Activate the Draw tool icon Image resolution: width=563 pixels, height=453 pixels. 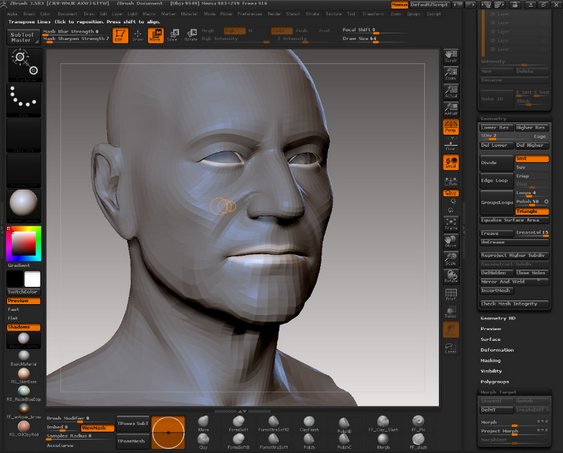click(138, 36)
